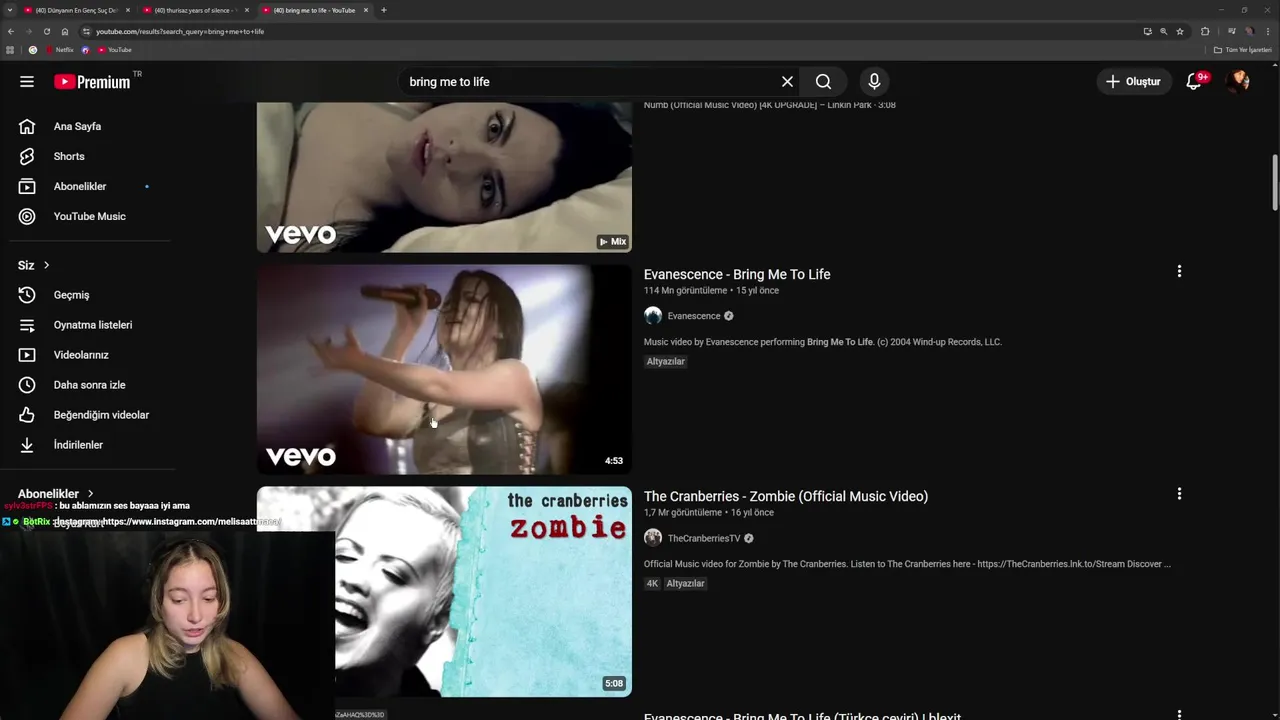The height and width of the screenshot is (720, 1280).
Task: Open options menu for Cranberries Zombie video
Action: pos(1179,493)
